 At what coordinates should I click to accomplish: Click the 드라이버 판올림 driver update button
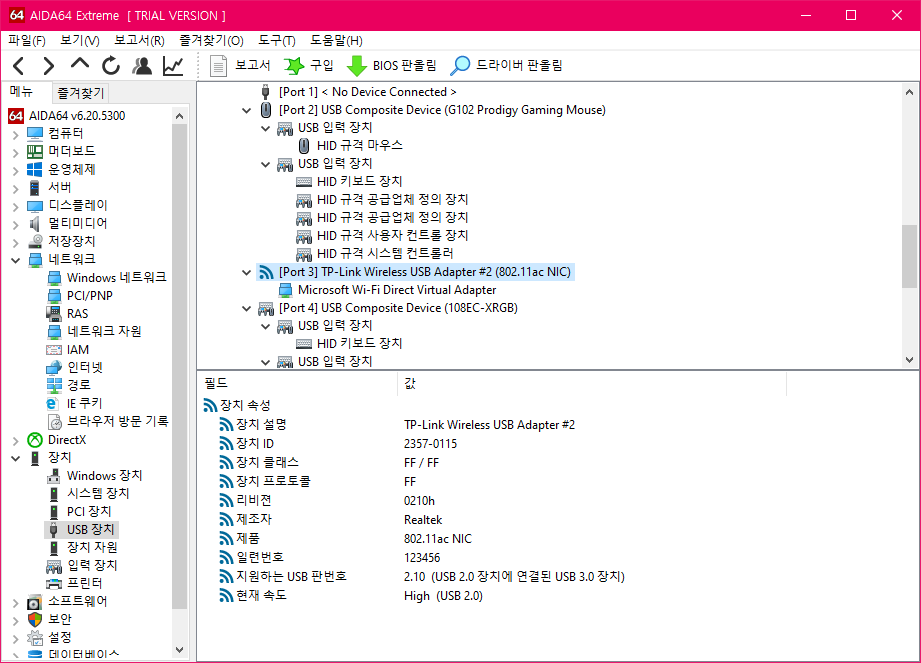(506, 66)
